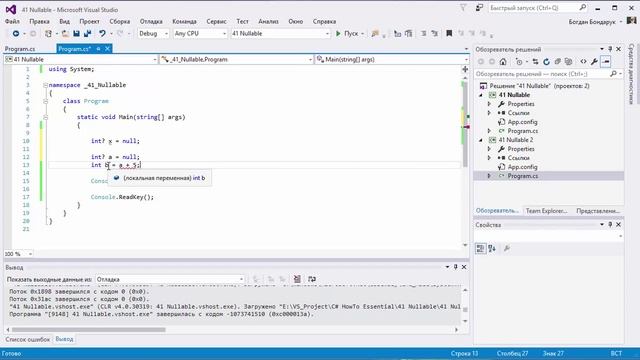Switch to Список ошибок tab
Screen dimensions: 640x360
coord(27,340)
